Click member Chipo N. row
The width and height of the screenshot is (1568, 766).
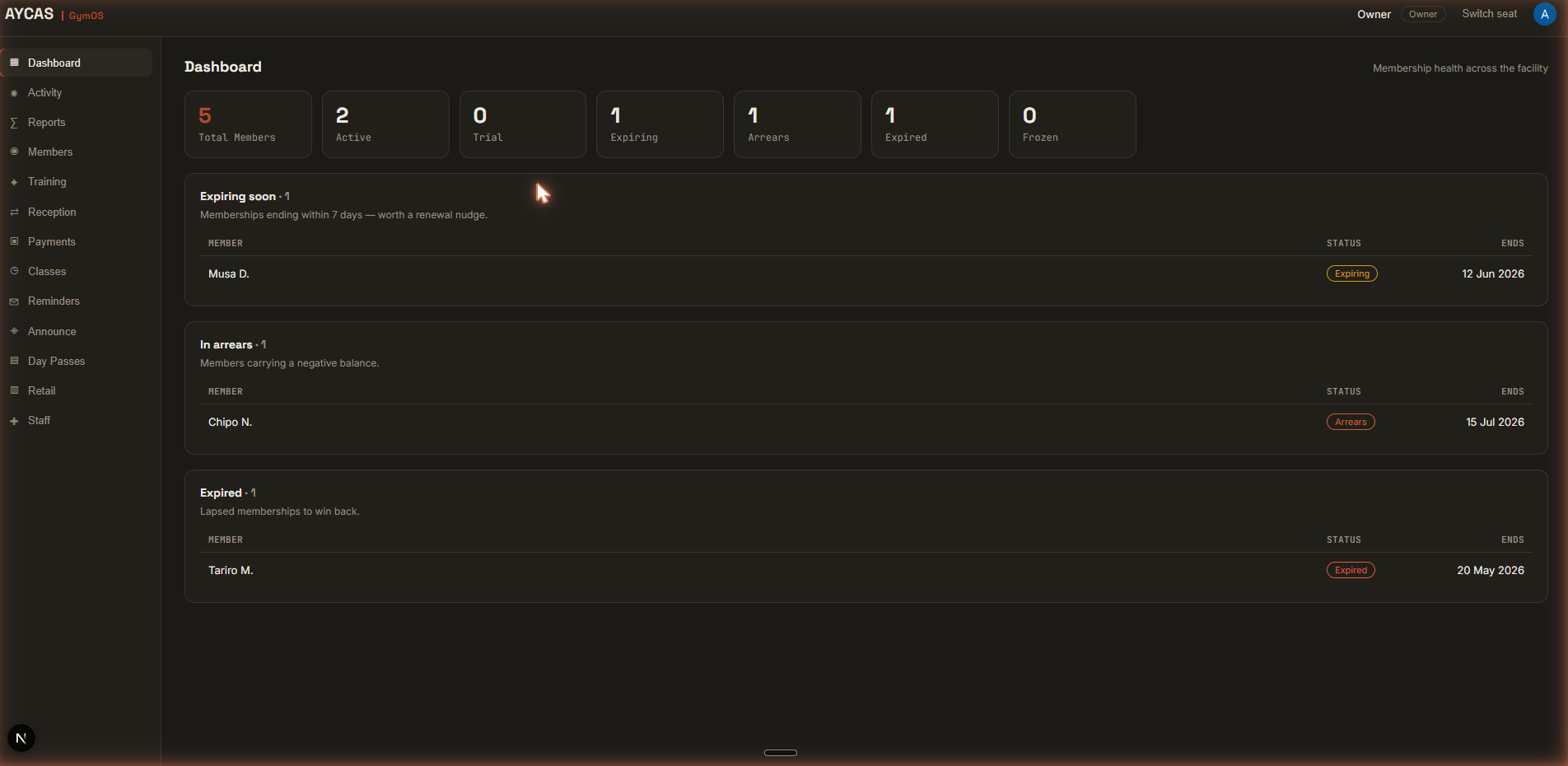[866, 422]
